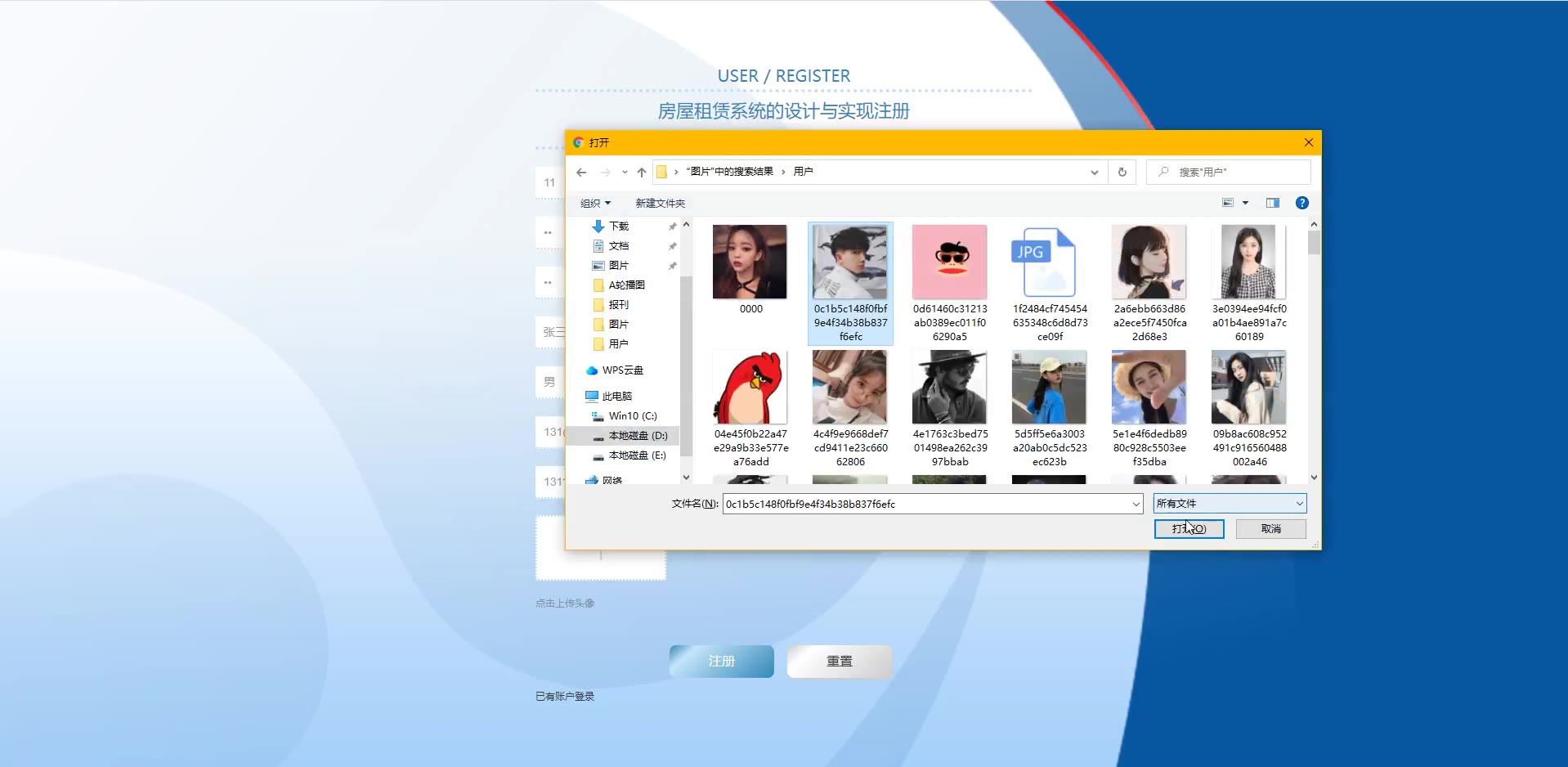The width and height of the screenshot is (1568, 767).
Task: Expand the address bar history dropdown
Action: 1094,173
